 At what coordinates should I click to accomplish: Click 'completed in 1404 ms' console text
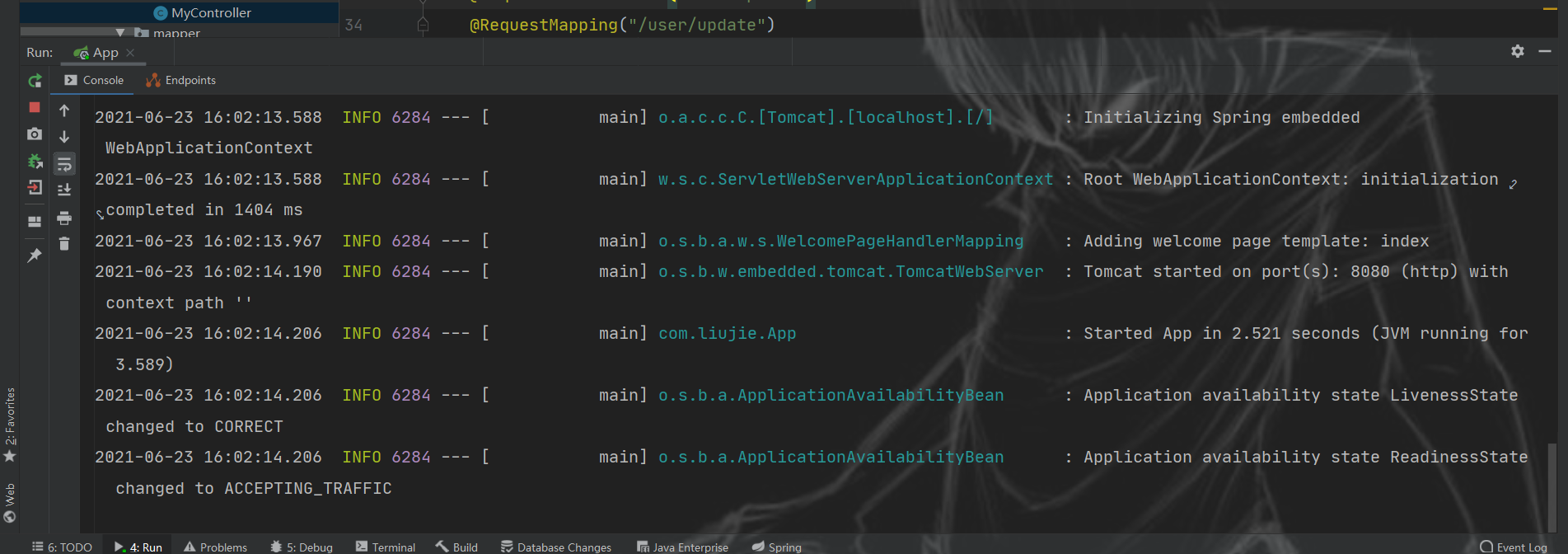tap(204, 210)
